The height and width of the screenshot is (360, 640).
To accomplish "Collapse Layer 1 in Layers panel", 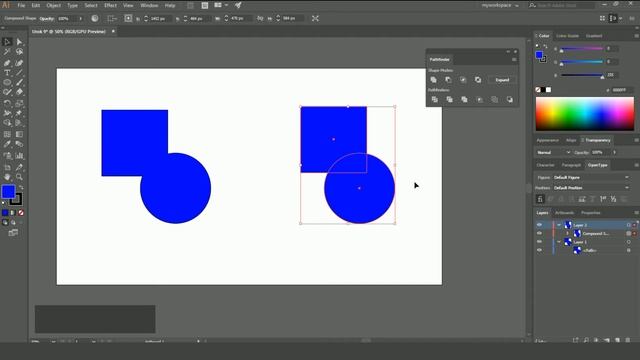I will coord(559,242).
